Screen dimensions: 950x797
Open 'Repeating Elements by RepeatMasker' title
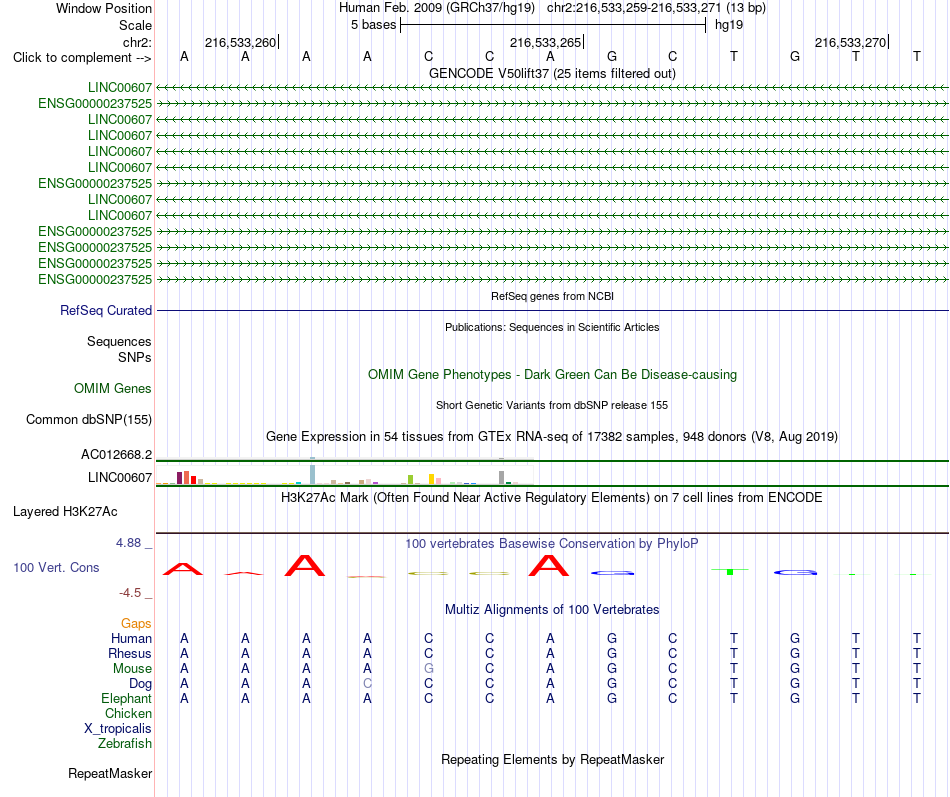pyautogui.click(x=552, y=760)
